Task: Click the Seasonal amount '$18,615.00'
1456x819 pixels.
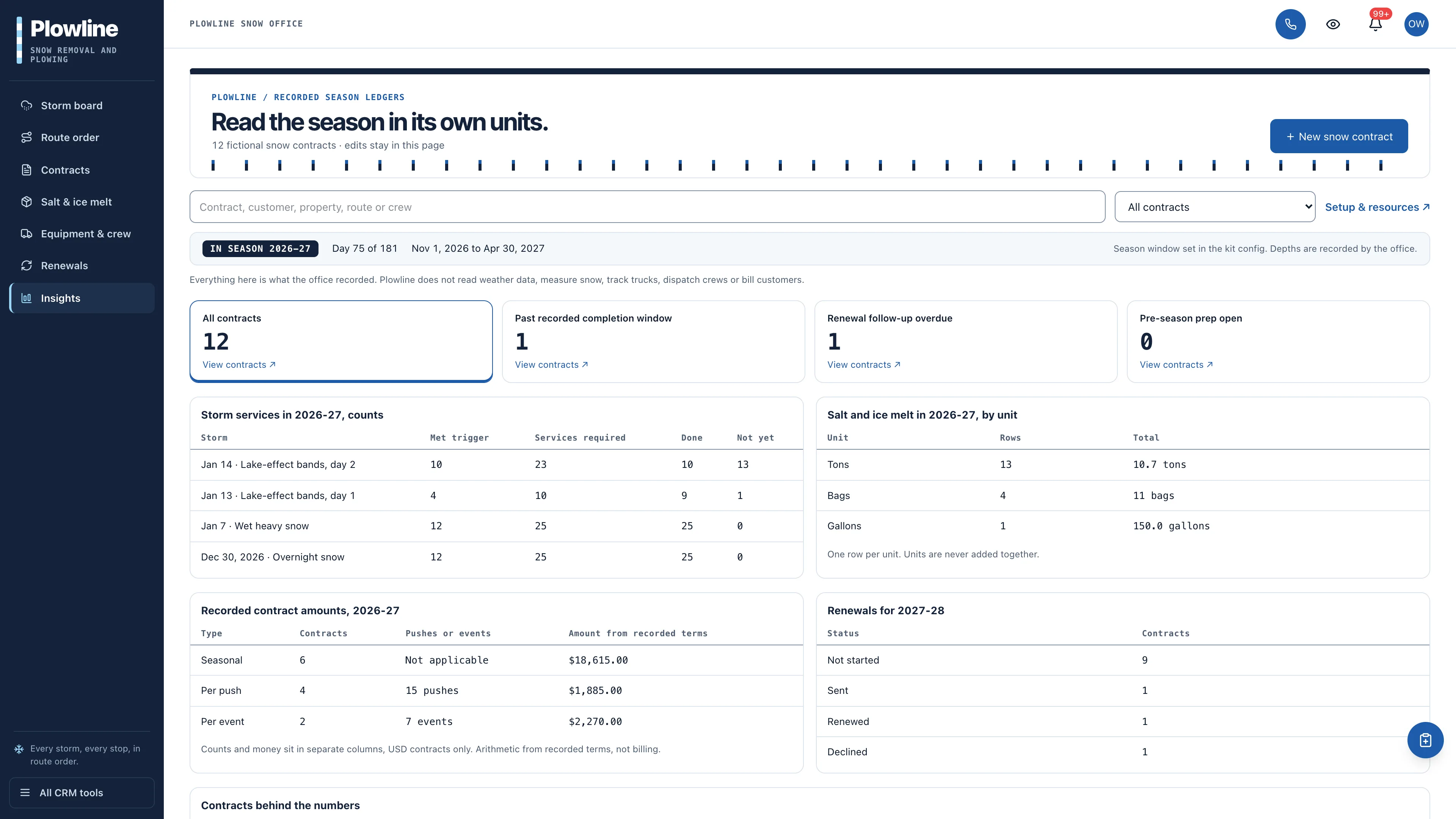Action: click(x=598, y=660)
